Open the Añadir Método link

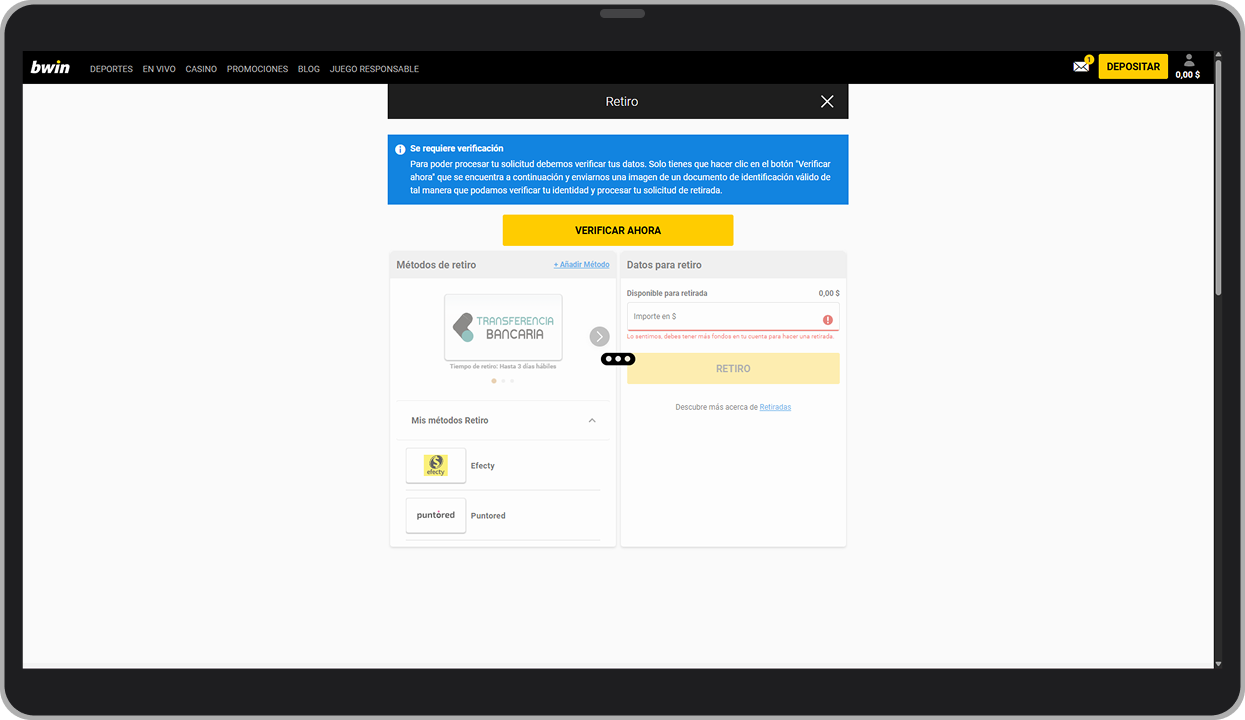(x=581, y=264)
